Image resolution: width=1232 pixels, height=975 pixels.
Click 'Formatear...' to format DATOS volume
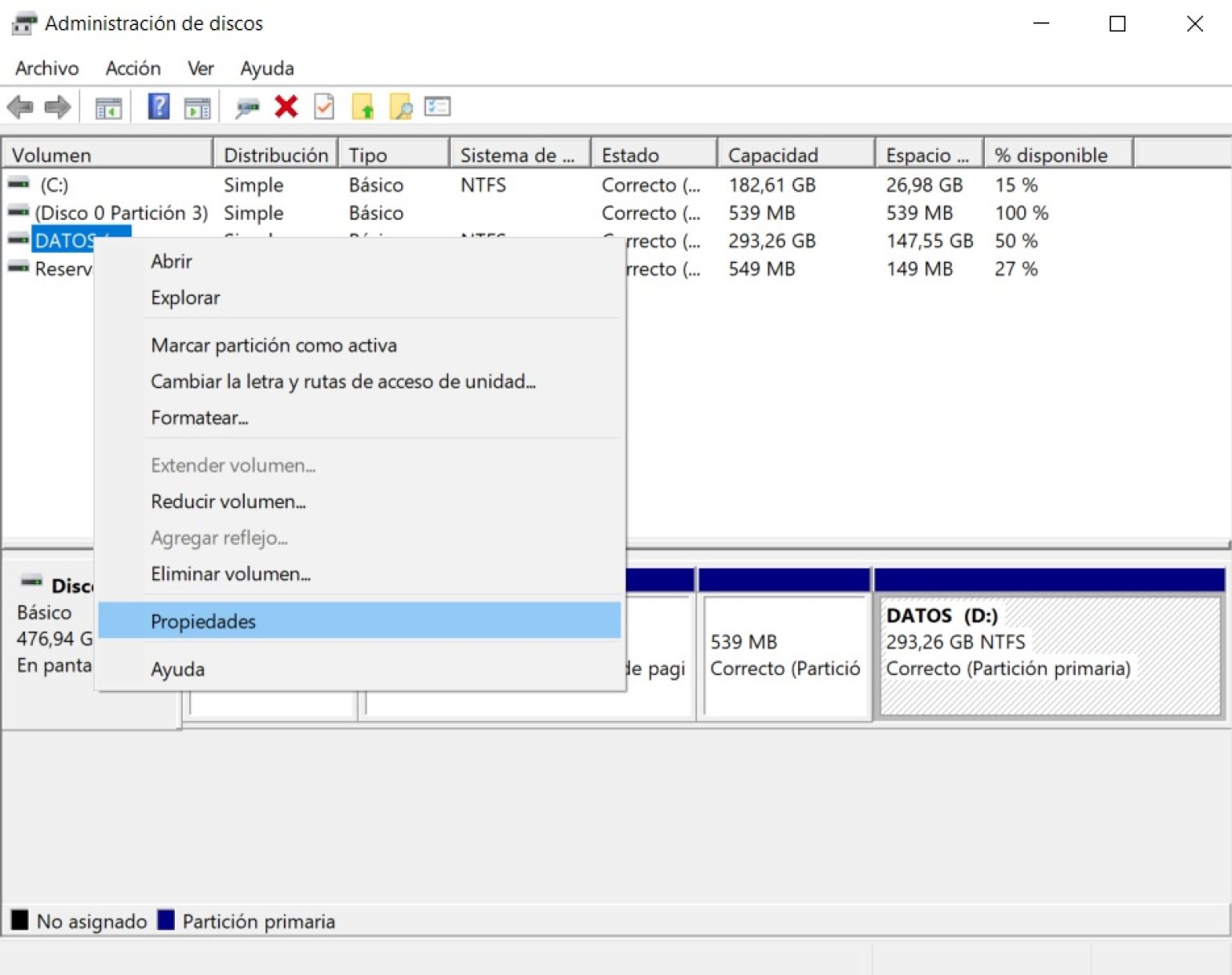pyautogui.click(x=199, y=417)
